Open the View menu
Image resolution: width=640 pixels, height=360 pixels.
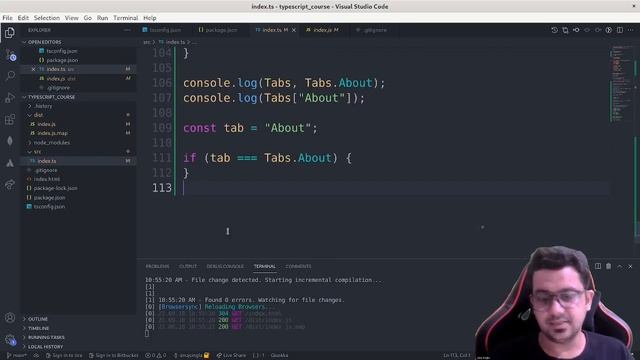[71, 18]
